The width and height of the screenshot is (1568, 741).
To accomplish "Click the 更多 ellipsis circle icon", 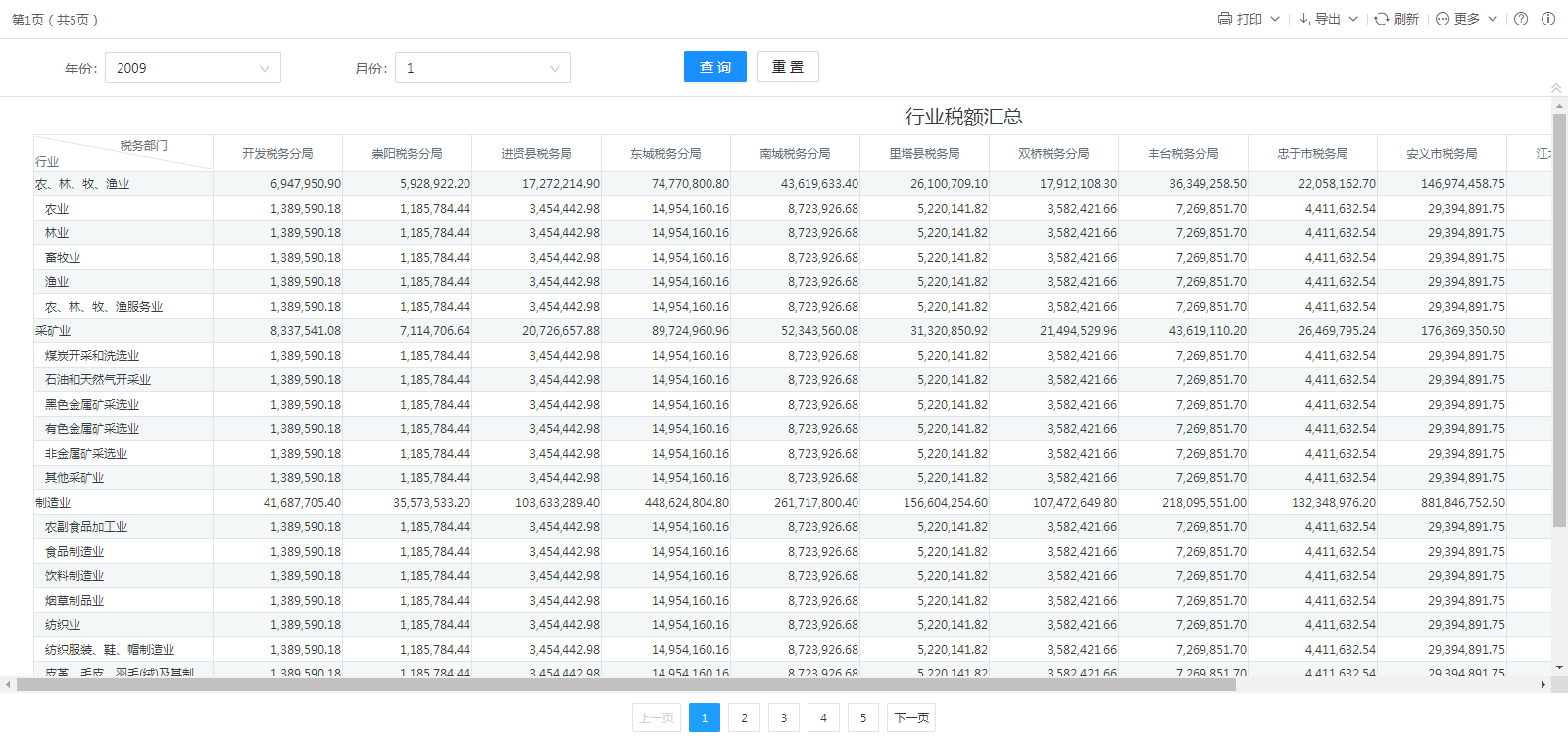I will [1443, 19].
